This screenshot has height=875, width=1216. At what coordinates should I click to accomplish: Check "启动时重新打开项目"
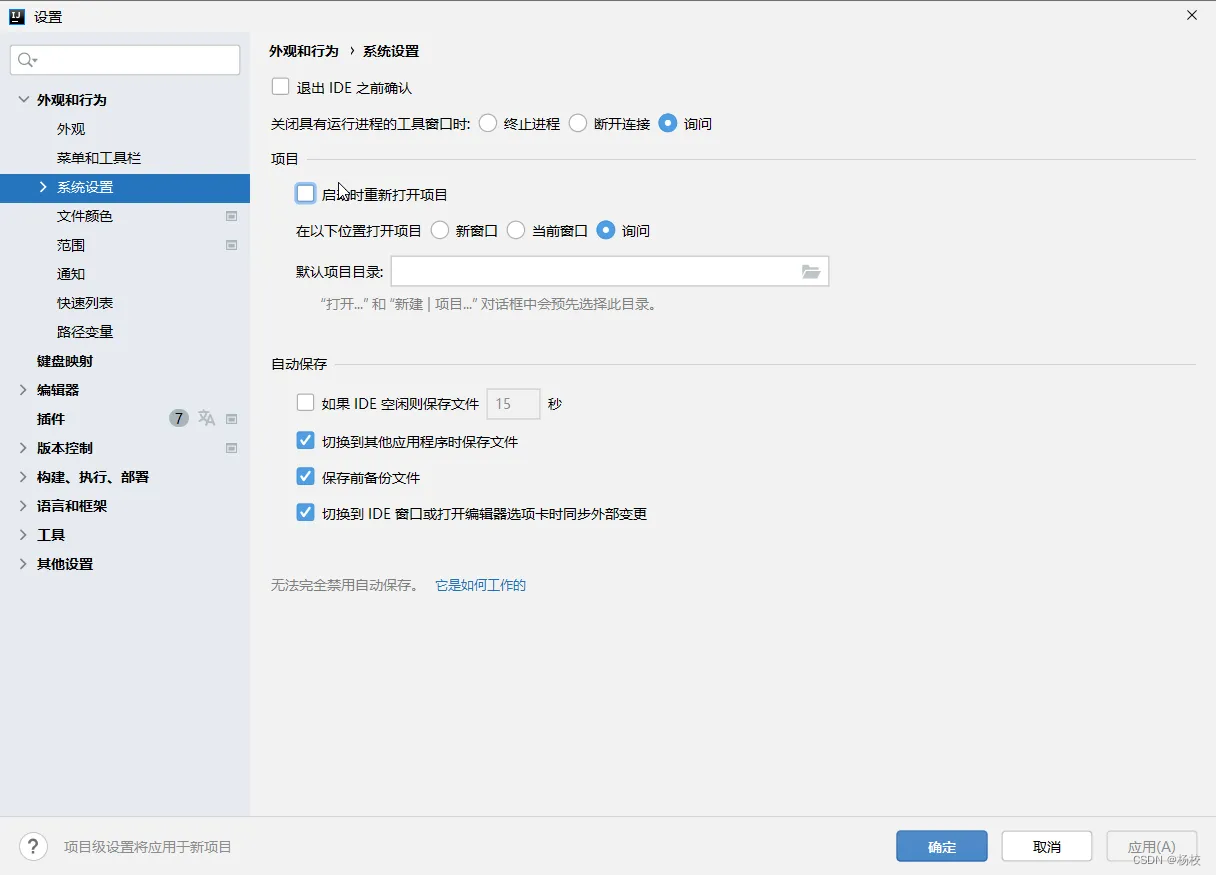click(x=305, y=193)
